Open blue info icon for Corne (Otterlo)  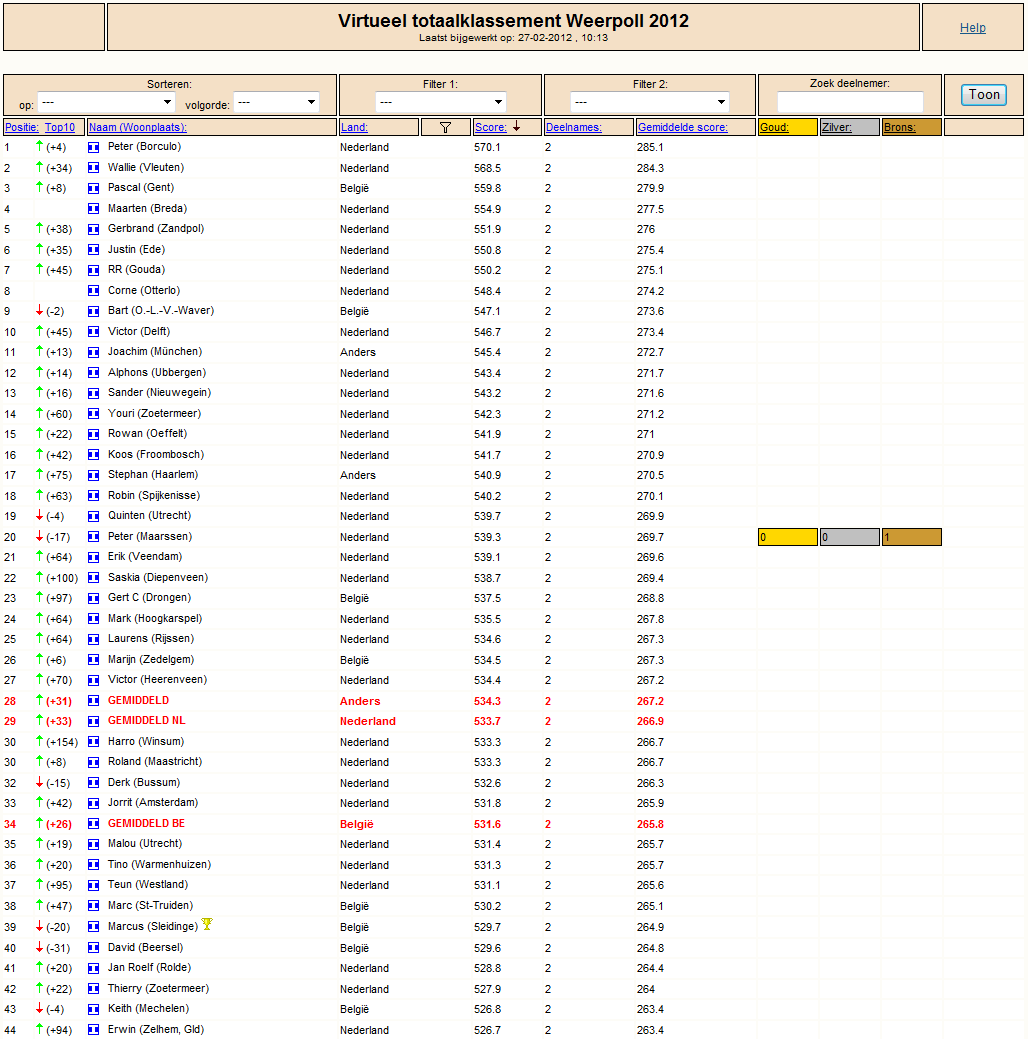tap(93, 291)
